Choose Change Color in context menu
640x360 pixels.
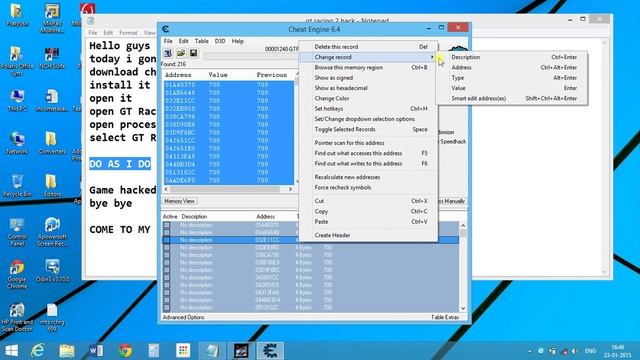(368, 98)
